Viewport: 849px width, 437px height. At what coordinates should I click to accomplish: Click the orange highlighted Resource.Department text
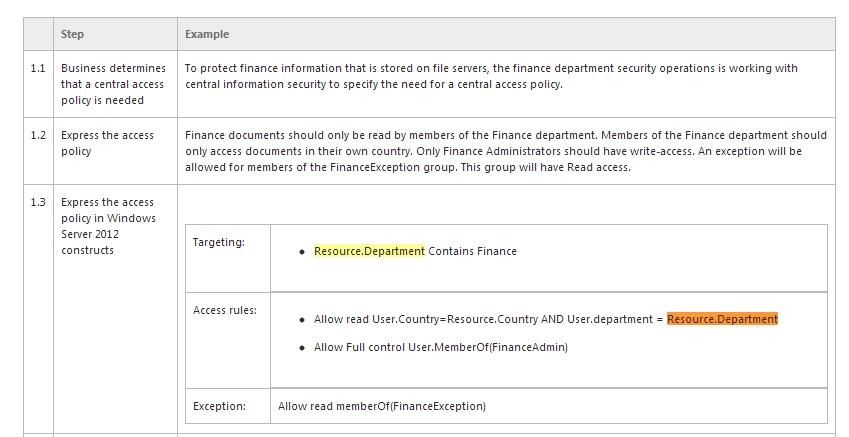pyautogui.click(x=722, y=319)
